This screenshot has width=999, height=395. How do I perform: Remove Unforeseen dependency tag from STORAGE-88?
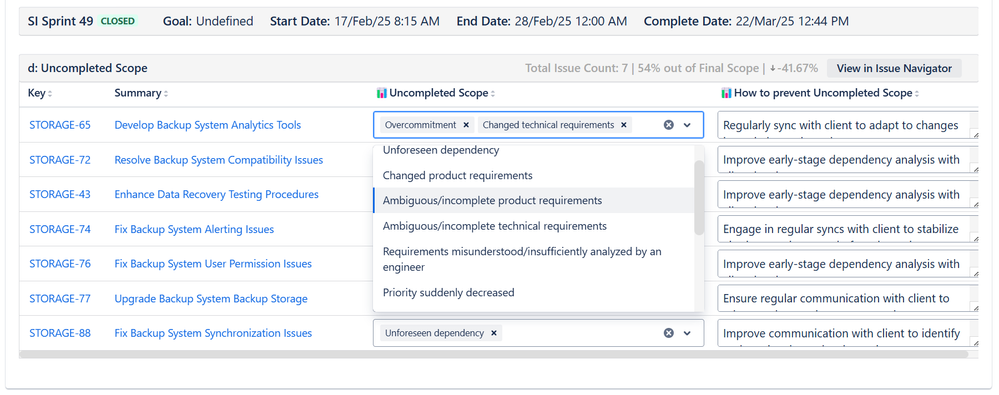click(494, 333)
